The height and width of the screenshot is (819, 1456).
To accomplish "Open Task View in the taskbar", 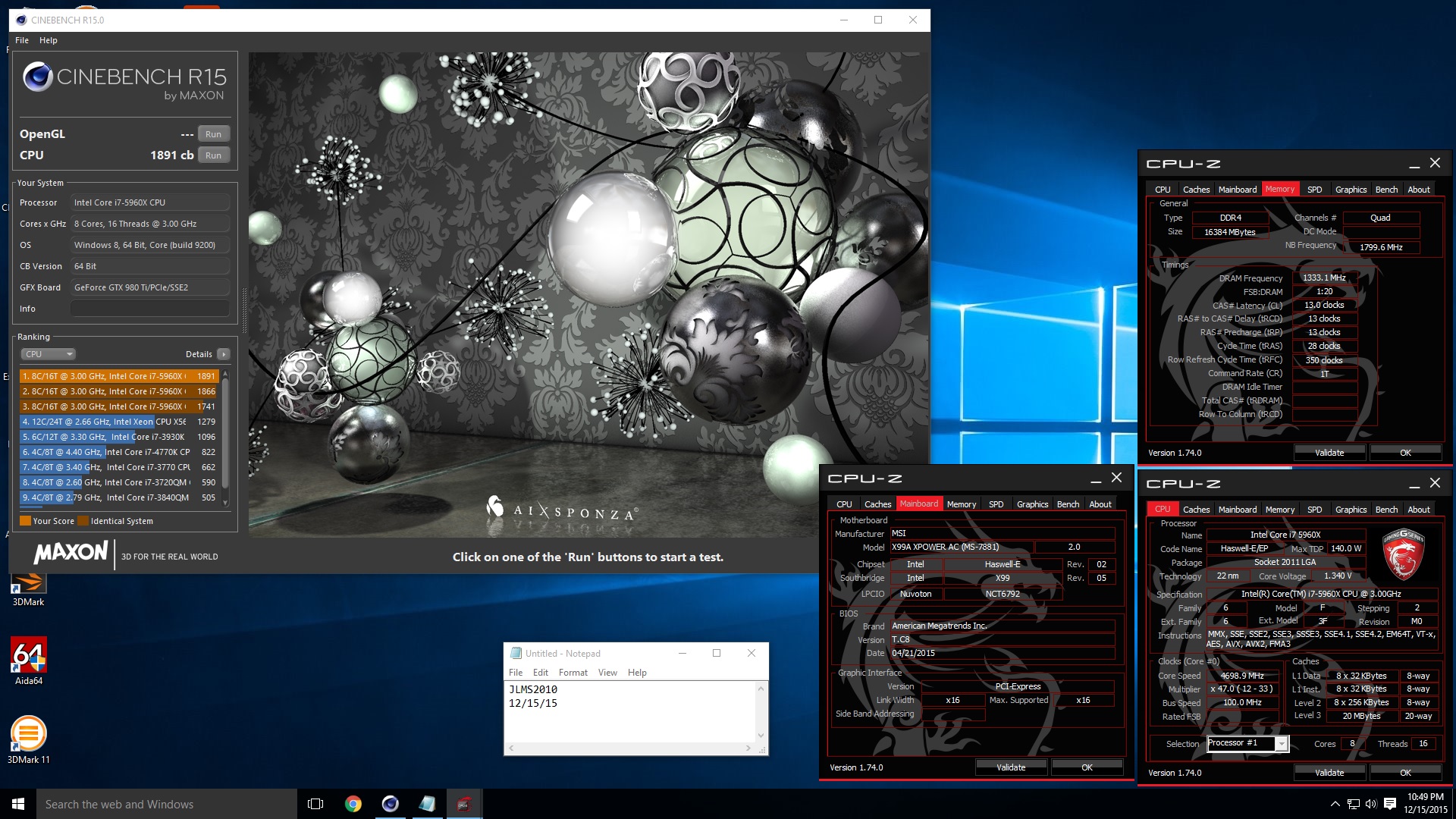I will click(315, 804).
